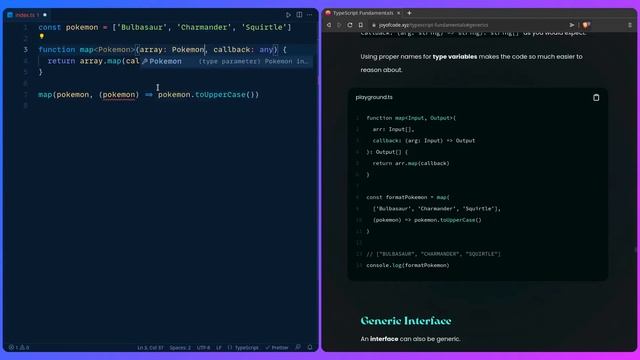
Task: Click the 'any' type annotation in editor
Action: (x=266, y=50)
